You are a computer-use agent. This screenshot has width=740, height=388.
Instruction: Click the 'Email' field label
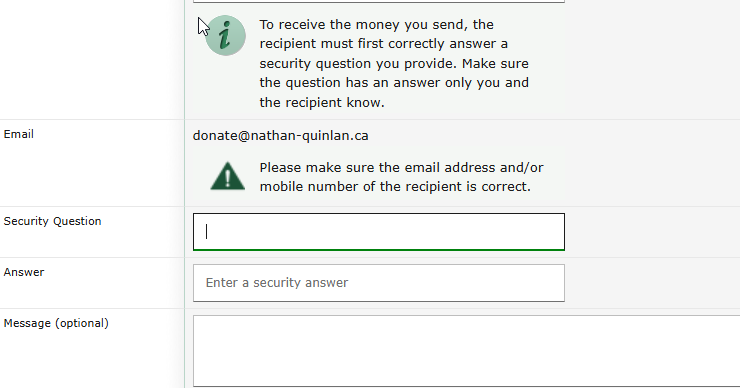point(19,134)
